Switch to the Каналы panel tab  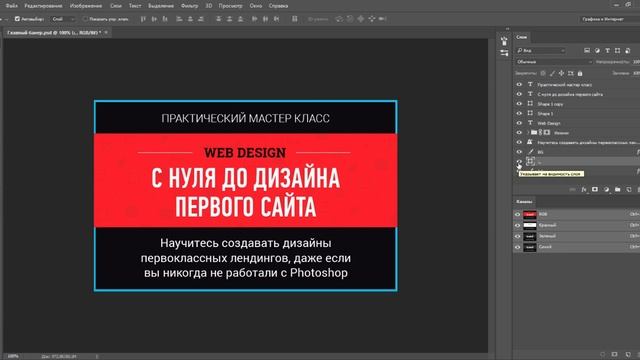click(x=524, y=202)
